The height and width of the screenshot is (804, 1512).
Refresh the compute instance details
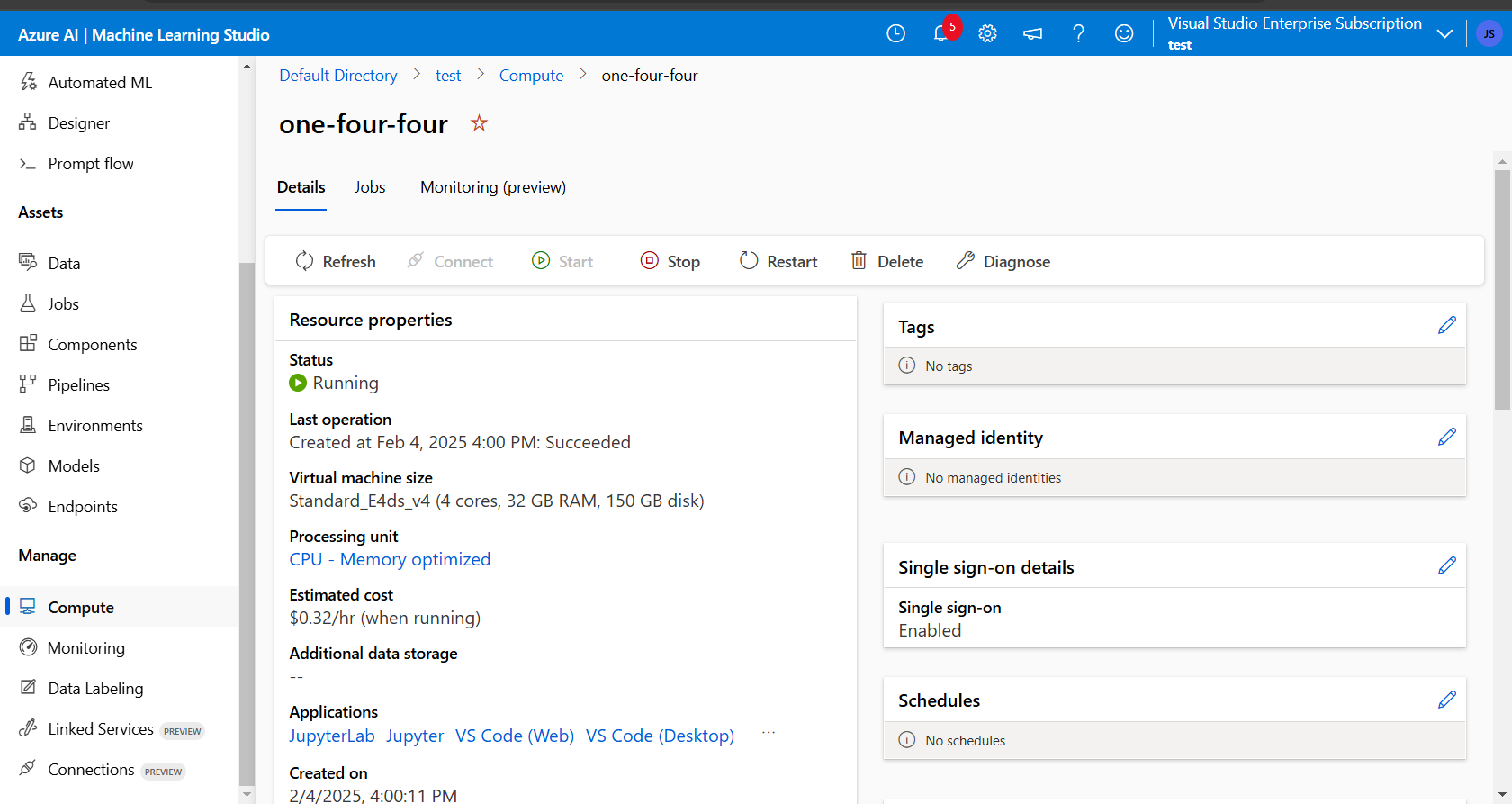point(336,261)
